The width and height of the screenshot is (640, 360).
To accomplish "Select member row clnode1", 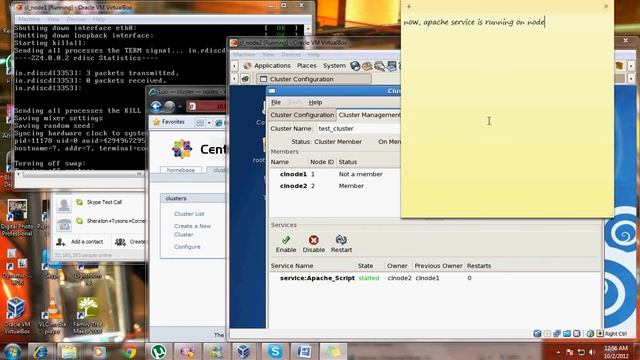I will [x=335, y=174].
